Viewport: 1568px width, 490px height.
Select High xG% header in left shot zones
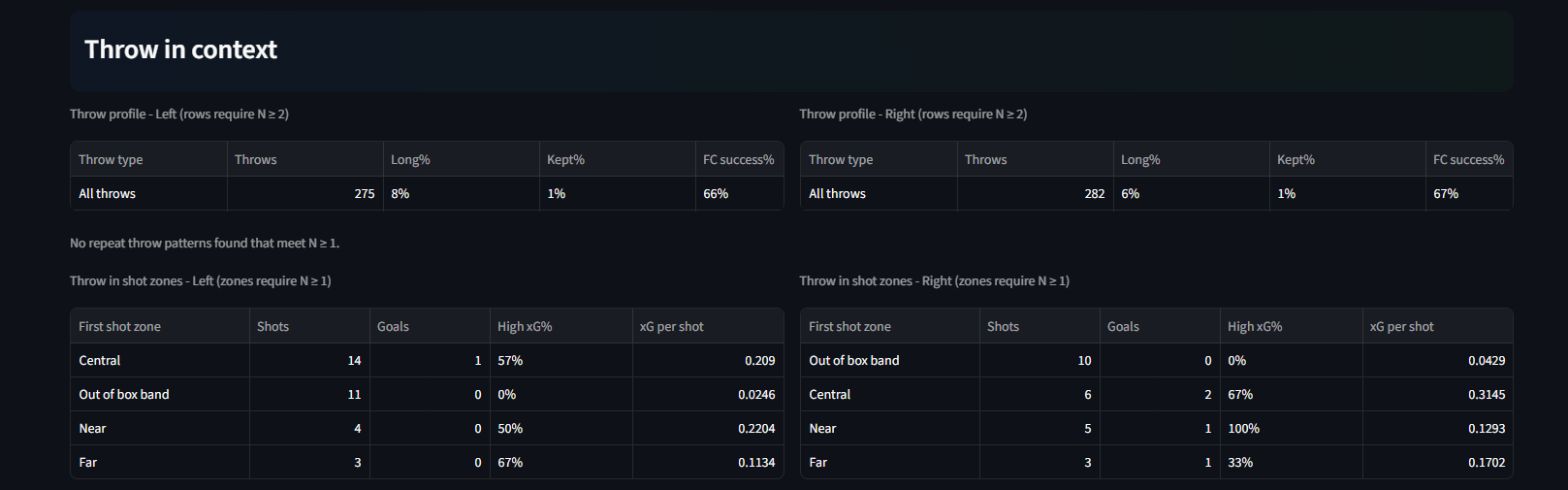pos(560,326)
